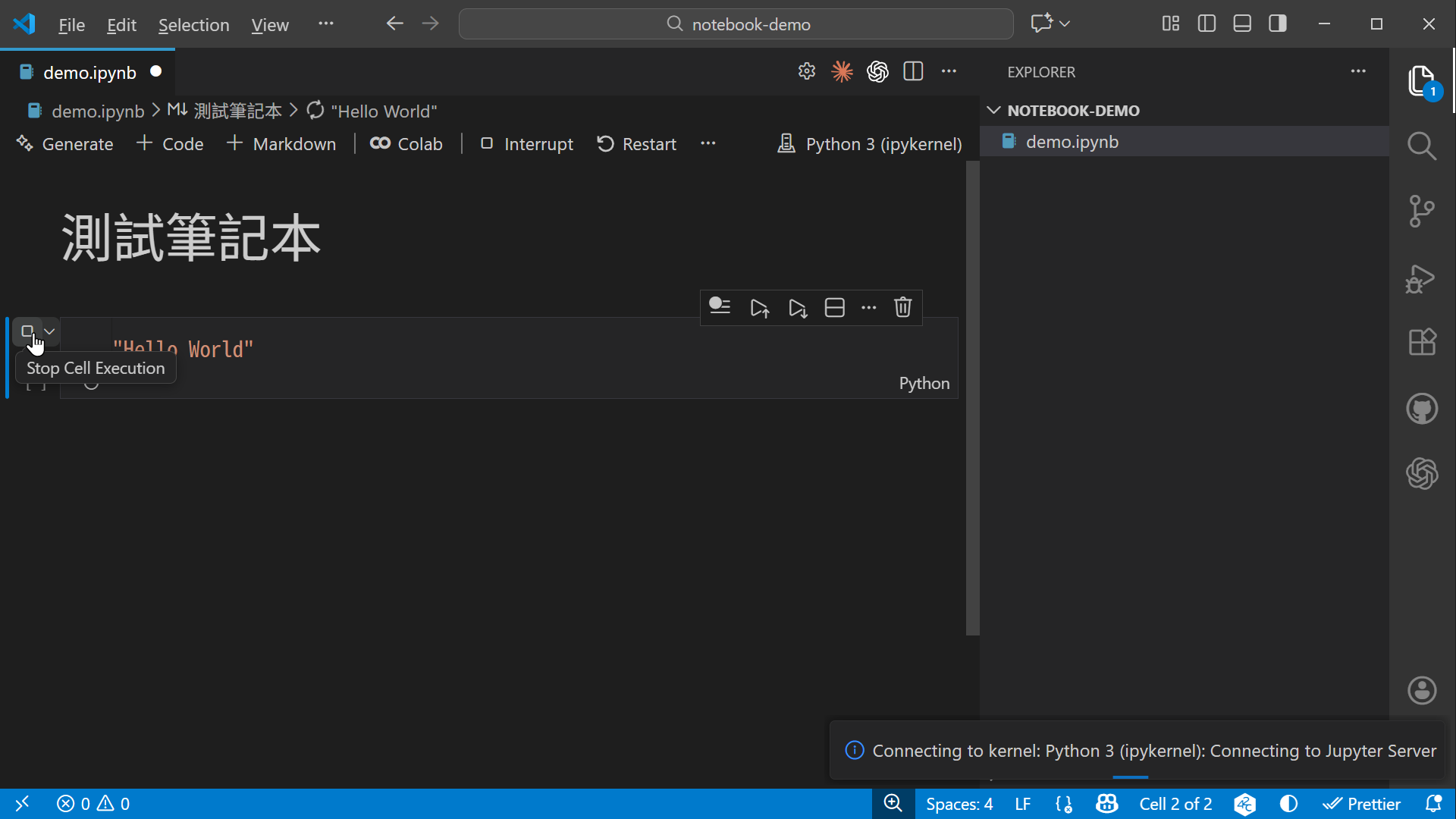The width and height of the screenshot is (1456, 819).
Task: Open the Accounts menu icon
Action: 1422,690
